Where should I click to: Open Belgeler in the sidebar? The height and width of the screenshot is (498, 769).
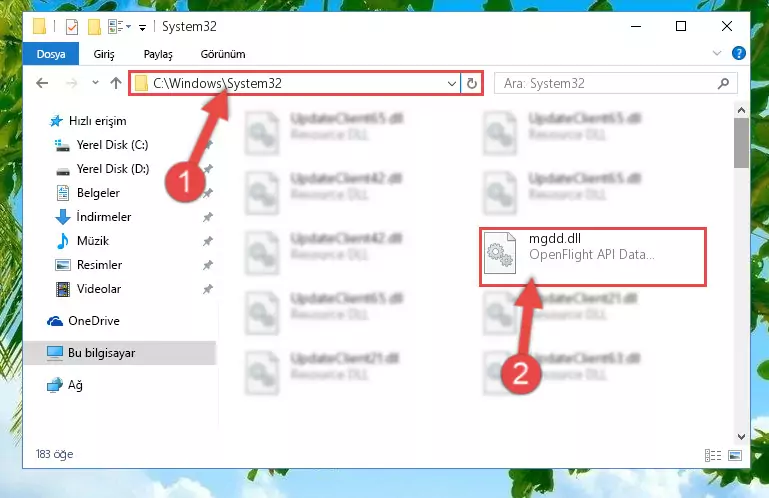[x=98, y=193]
